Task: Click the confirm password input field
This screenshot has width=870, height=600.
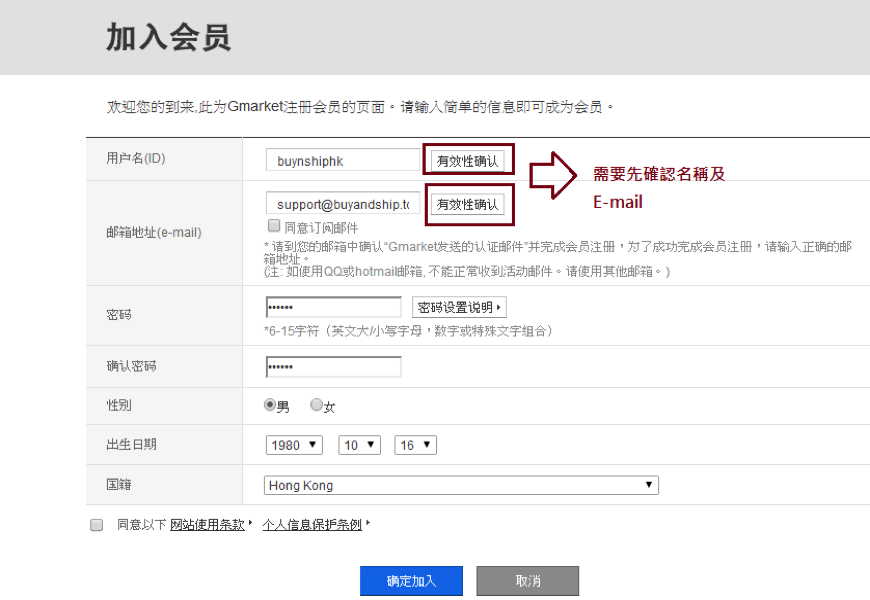Action: pyautogui.click(x=333, y=367)
